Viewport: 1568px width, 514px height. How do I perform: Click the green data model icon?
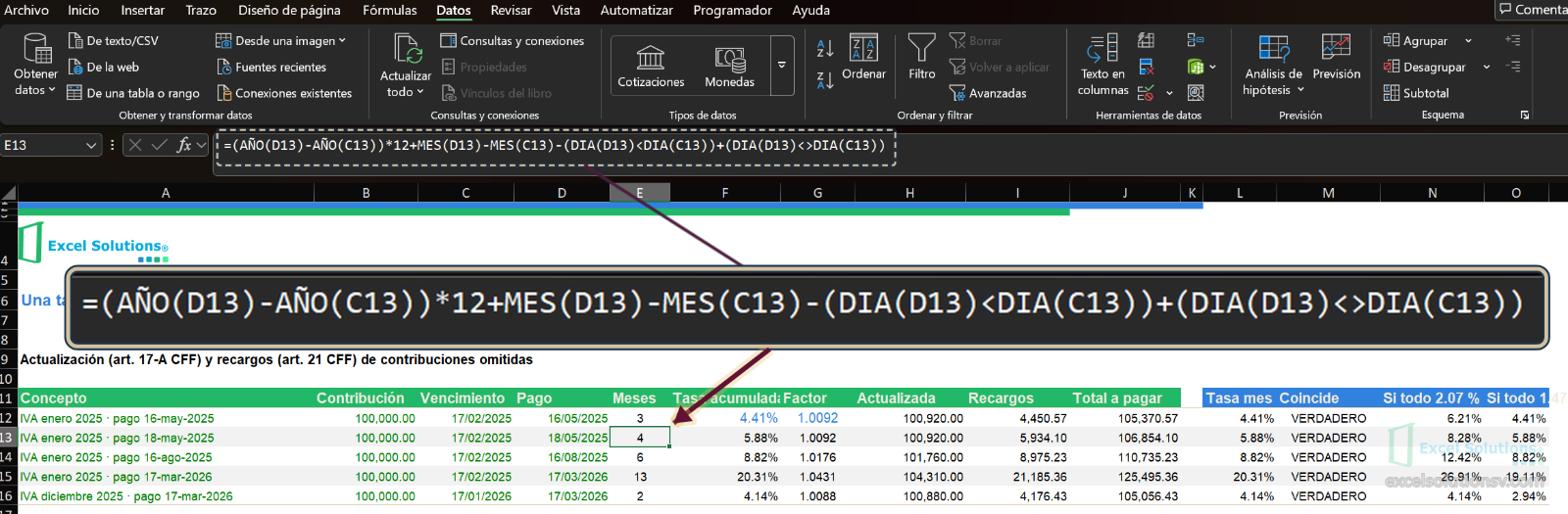(x=1196, y=67)
